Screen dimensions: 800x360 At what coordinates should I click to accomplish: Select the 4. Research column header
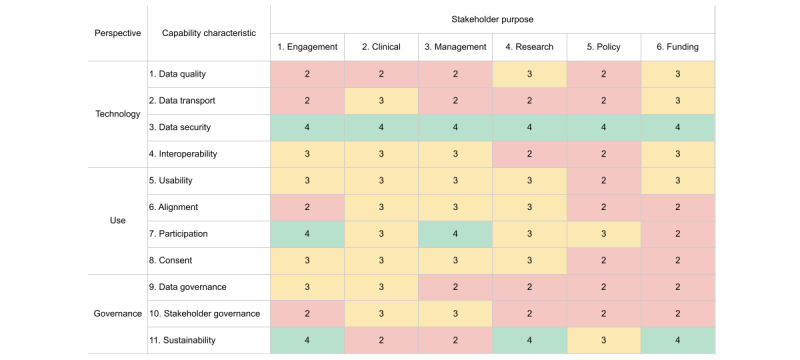coord(530,47)
